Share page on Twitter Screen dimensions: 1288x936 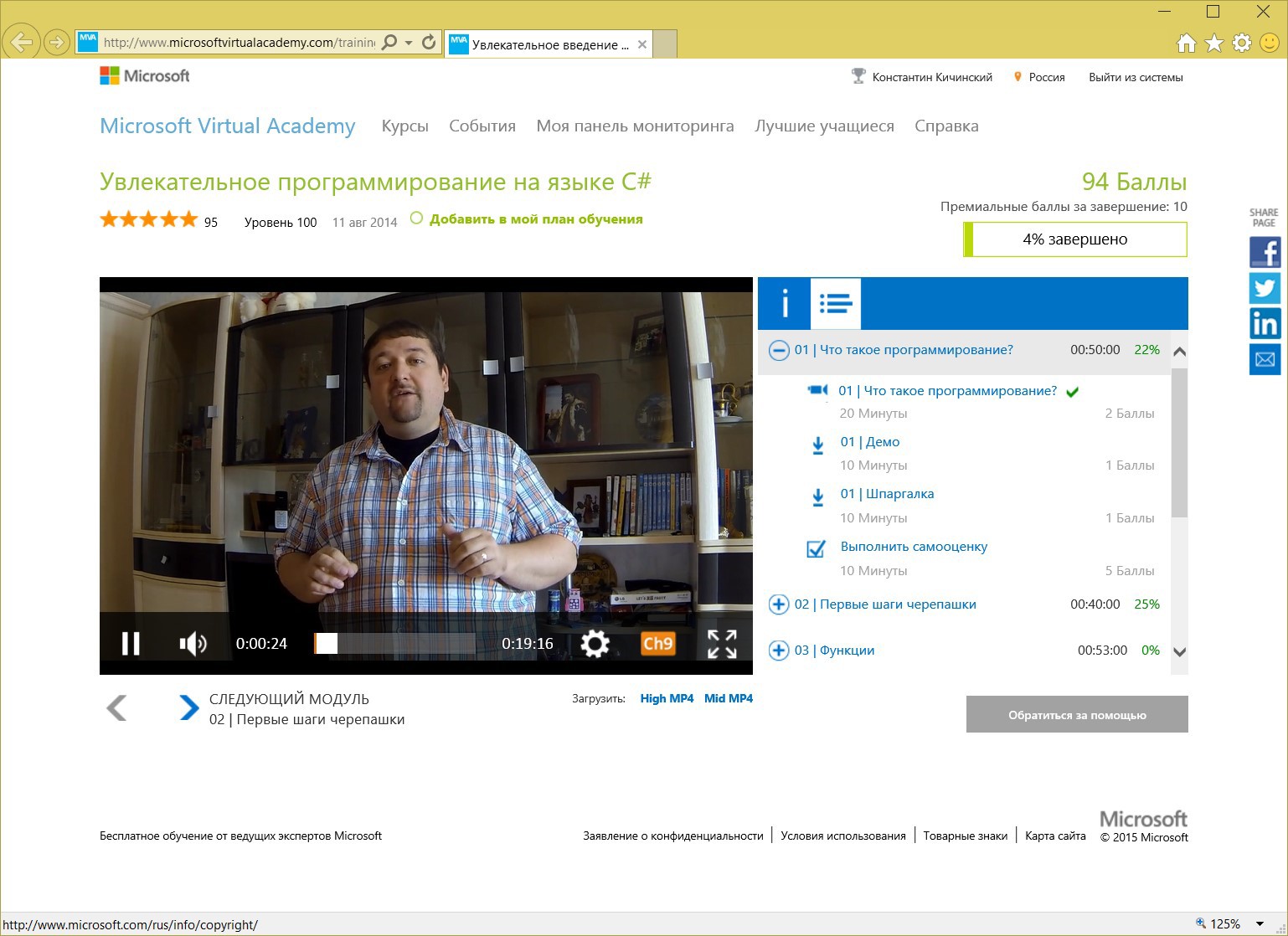[x=1265, y=288]
